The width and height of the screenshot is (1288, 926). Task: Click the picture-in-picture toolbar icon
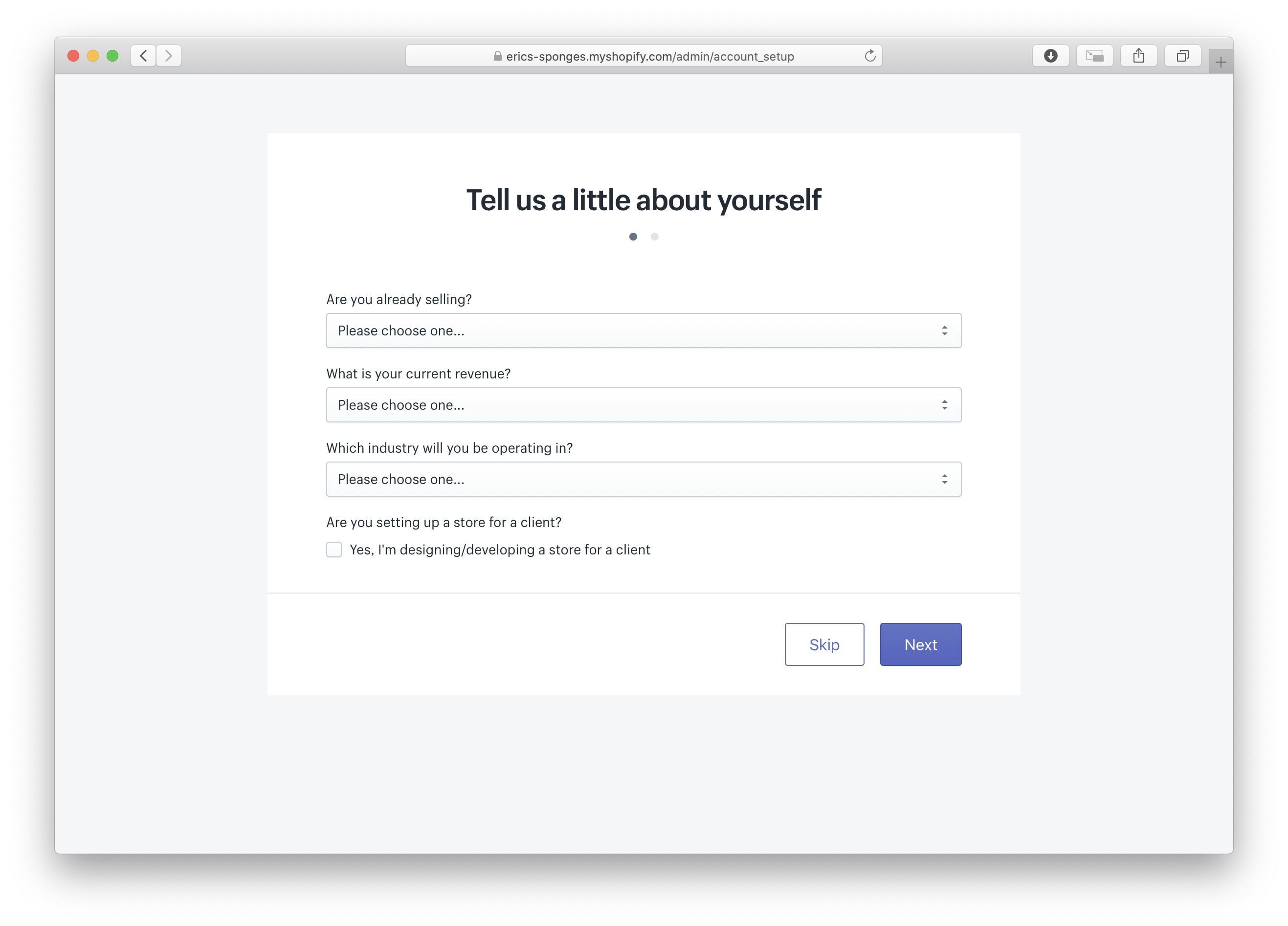(1094, 56)
